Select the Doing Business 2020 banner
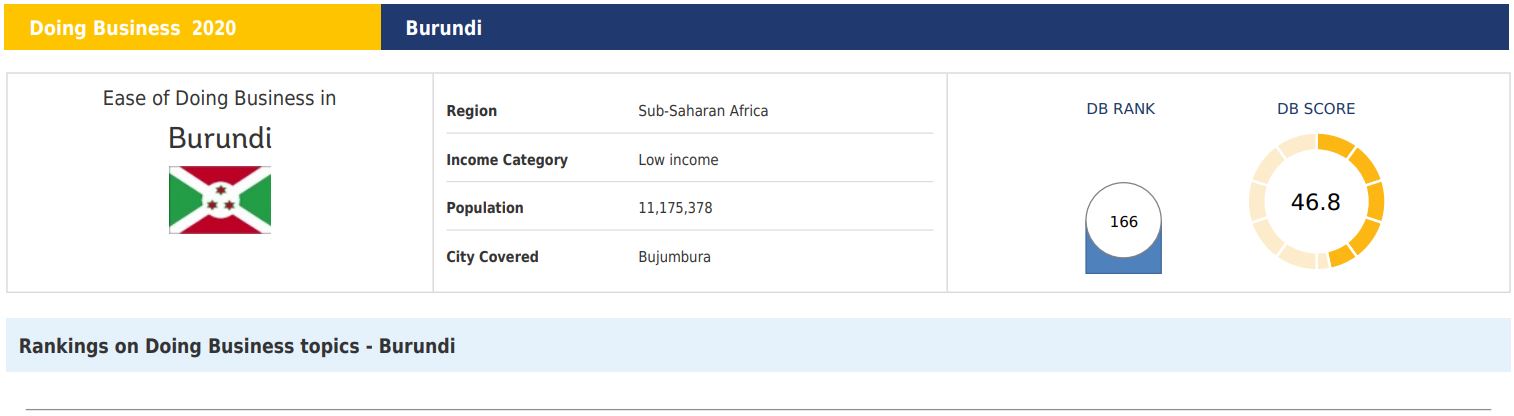The image size is (1514, 416). point(193,28)
